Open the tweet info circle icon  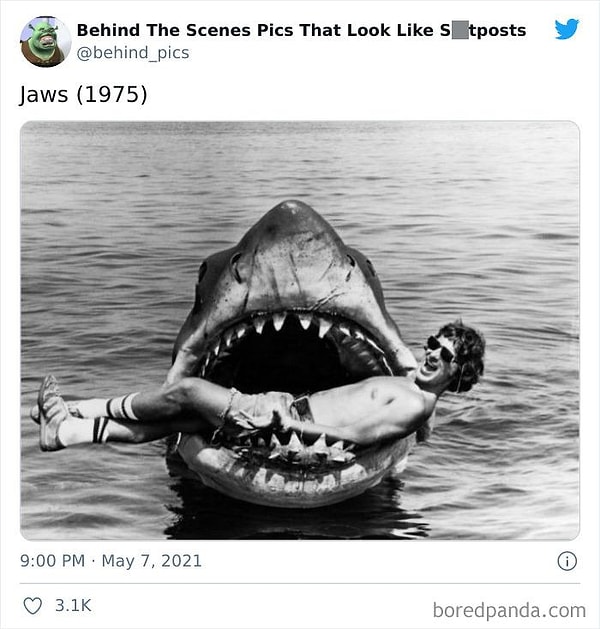click(567, 561)
